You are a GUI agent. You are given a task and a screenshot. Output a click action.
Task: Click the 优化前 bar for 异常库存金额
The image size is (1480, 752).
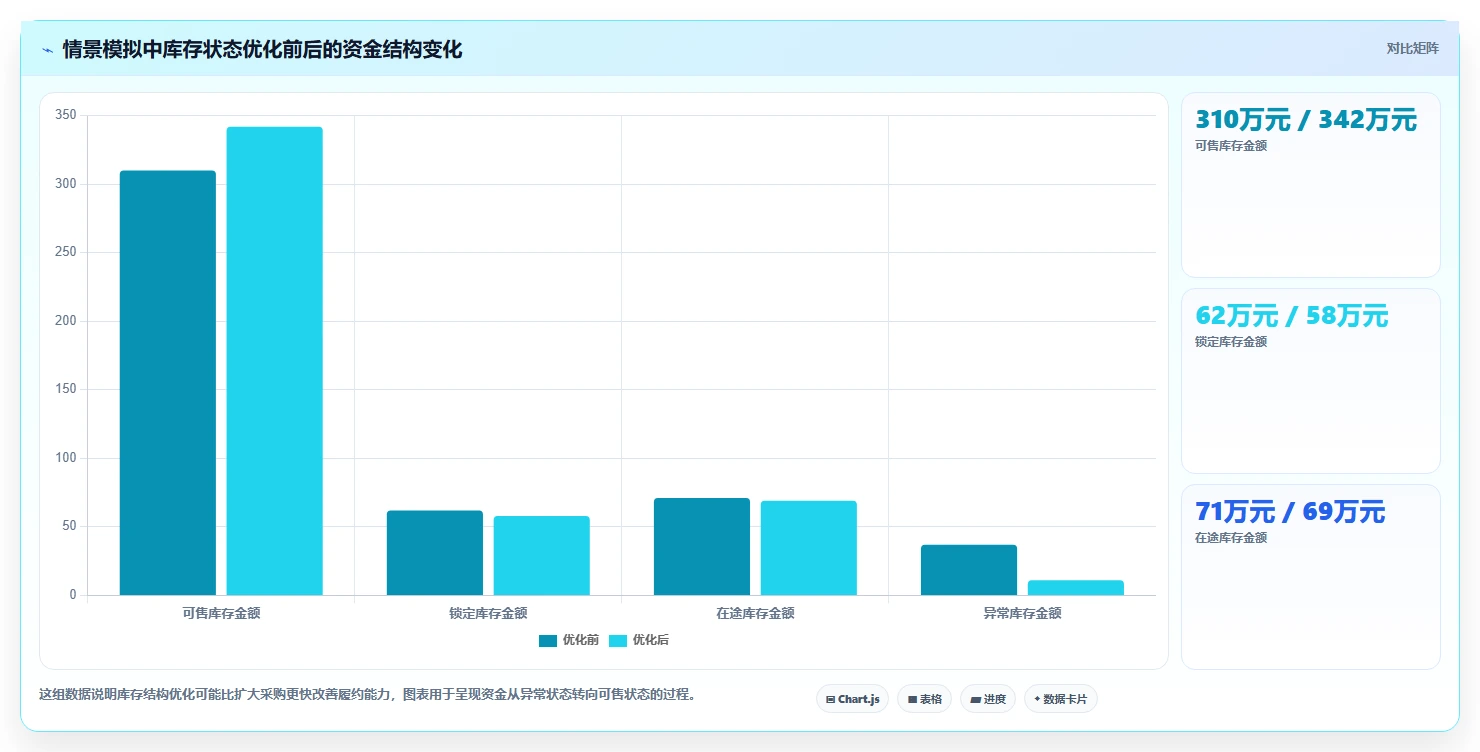point(969,570)
